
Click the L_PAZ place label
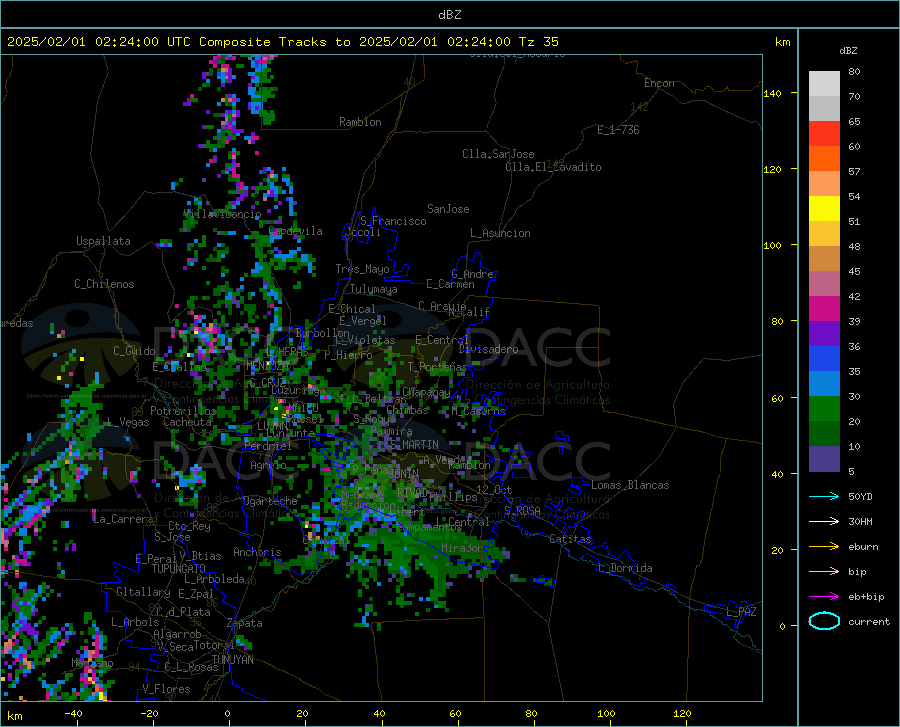click(x=741, y=612)
